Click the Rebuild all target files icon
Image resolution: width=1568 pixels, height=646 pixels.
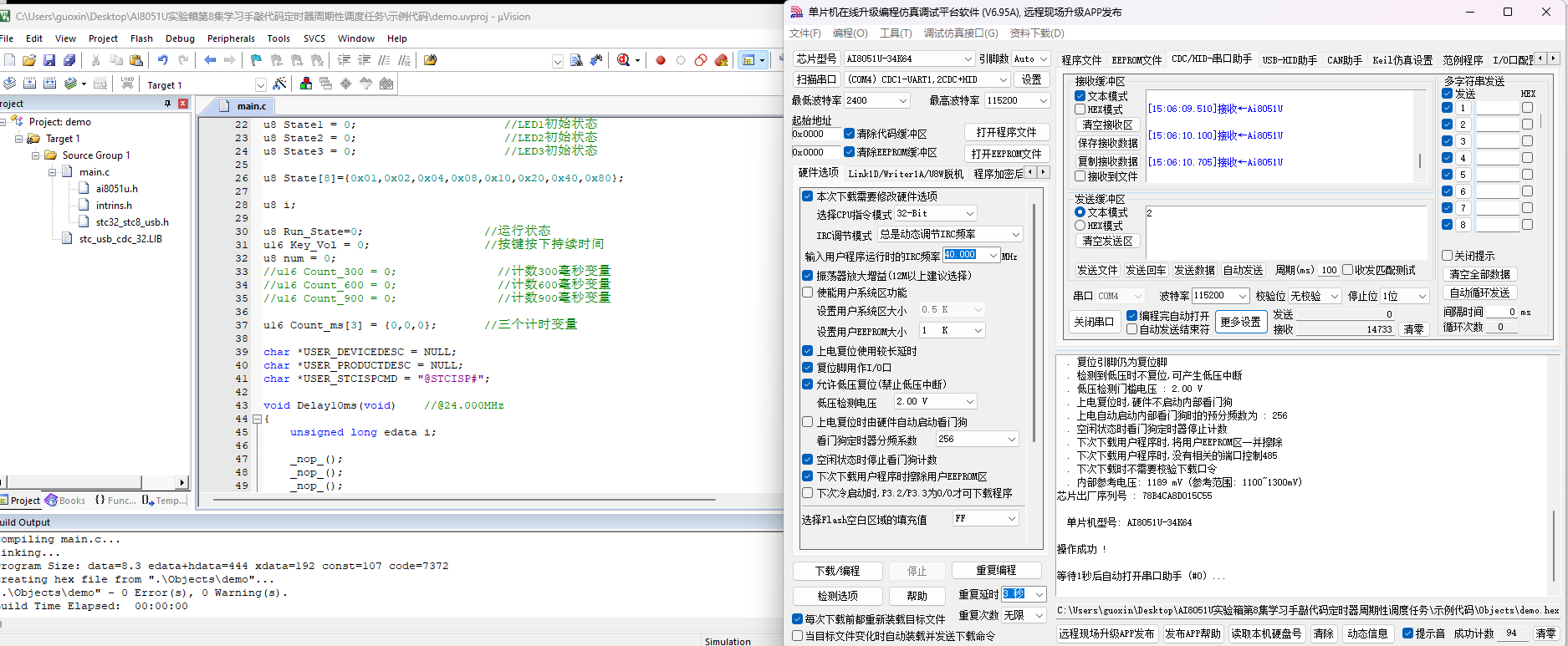[x=49, y=84]
